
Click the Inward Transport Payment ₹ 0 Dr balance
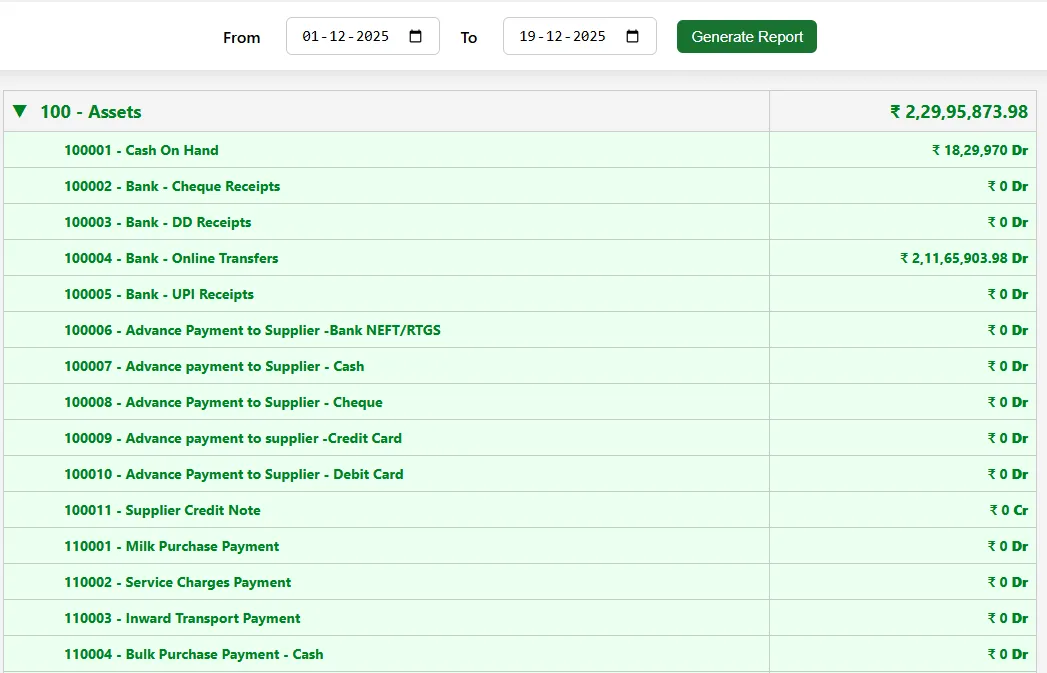(x=1008, y=619)
